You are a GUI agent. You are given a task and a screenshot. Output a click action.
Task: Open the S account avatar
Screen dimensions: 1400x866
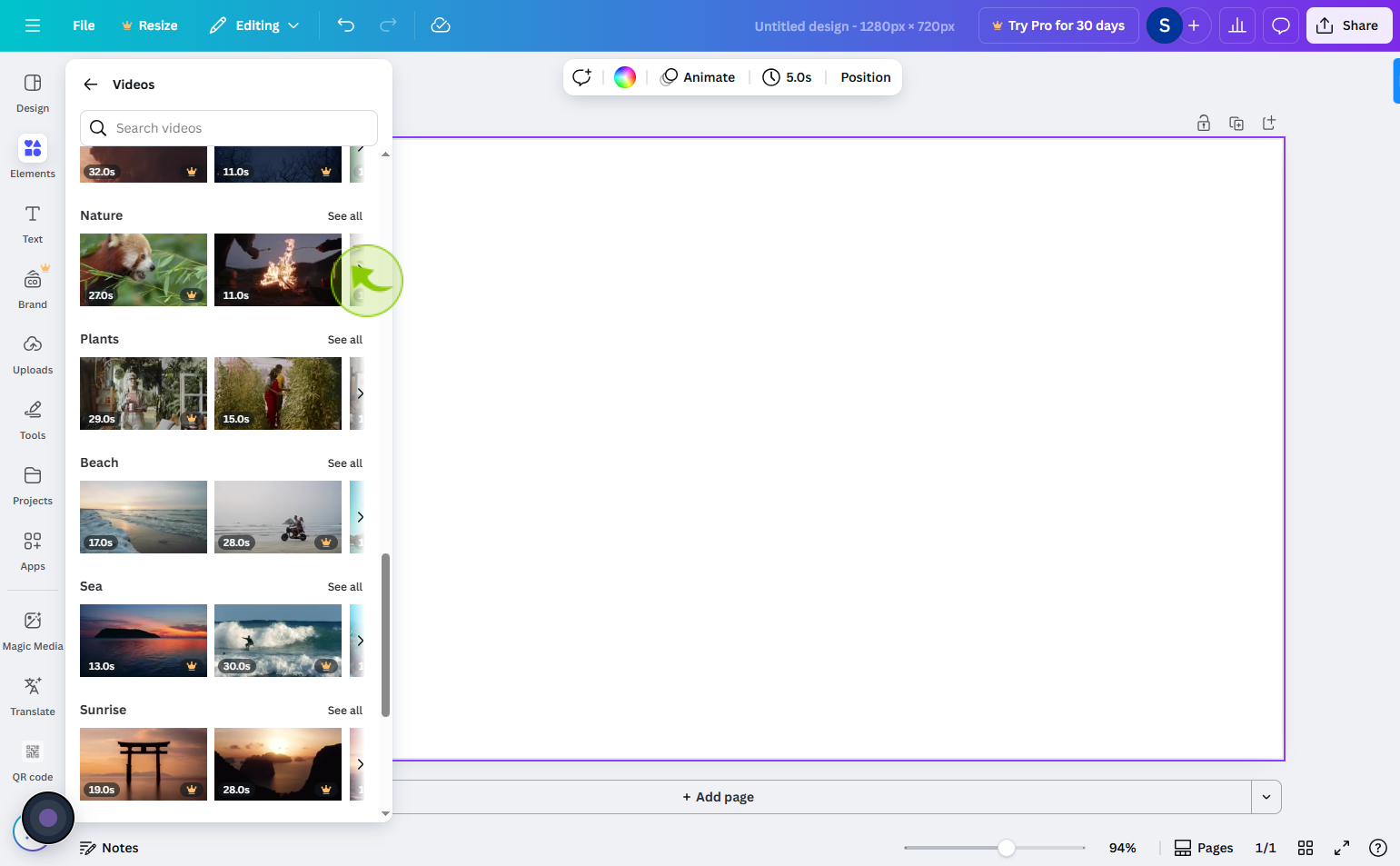(1164, 25)
